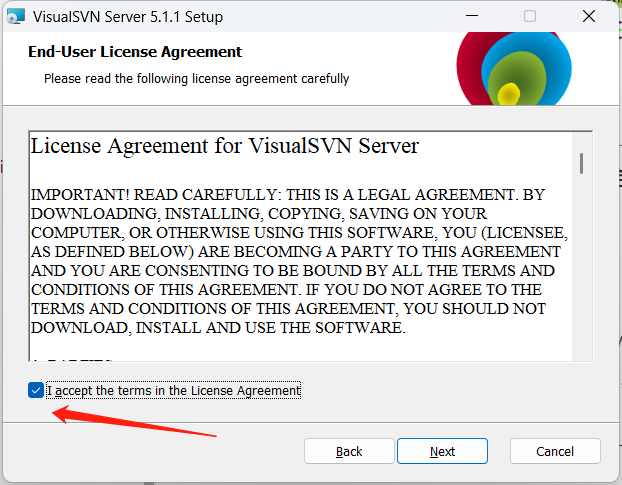Click the license text scrollbar thumb
This screenshot has height=485, width=622.
[581, 162]
